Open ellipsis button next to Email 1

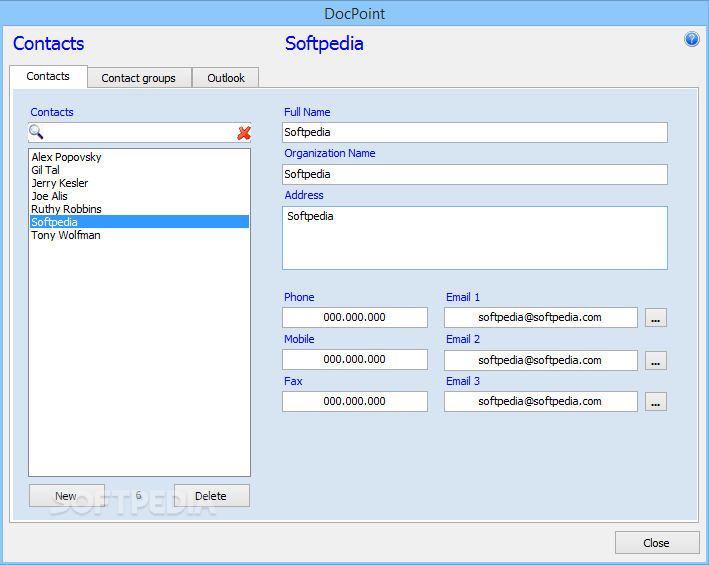pos(656,318)
